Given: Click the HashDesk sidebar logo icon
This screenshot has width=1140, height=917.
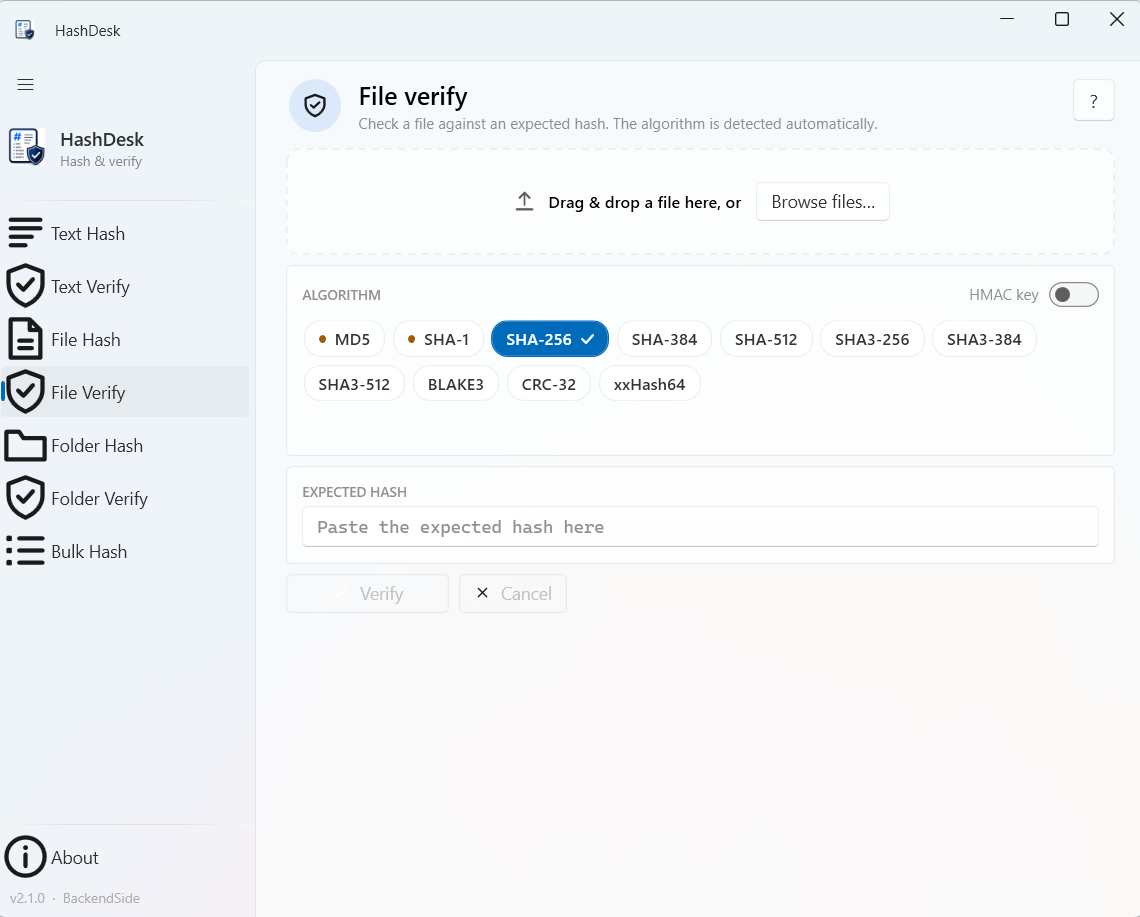Looking at the screenshot, I should 27,146.
